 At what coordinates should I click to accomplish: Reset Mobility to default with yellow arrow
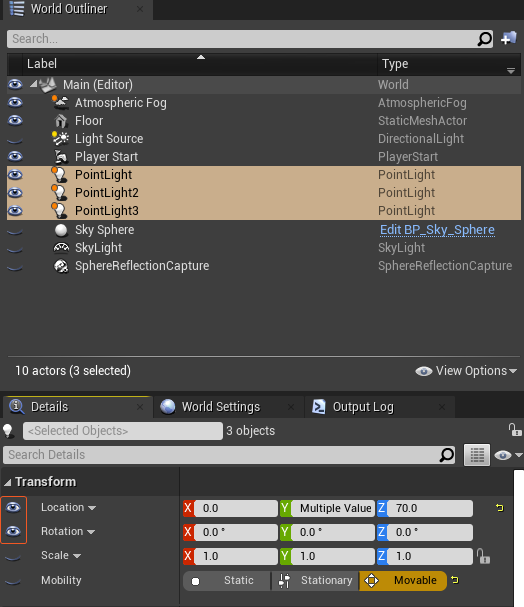pos(455,580)
